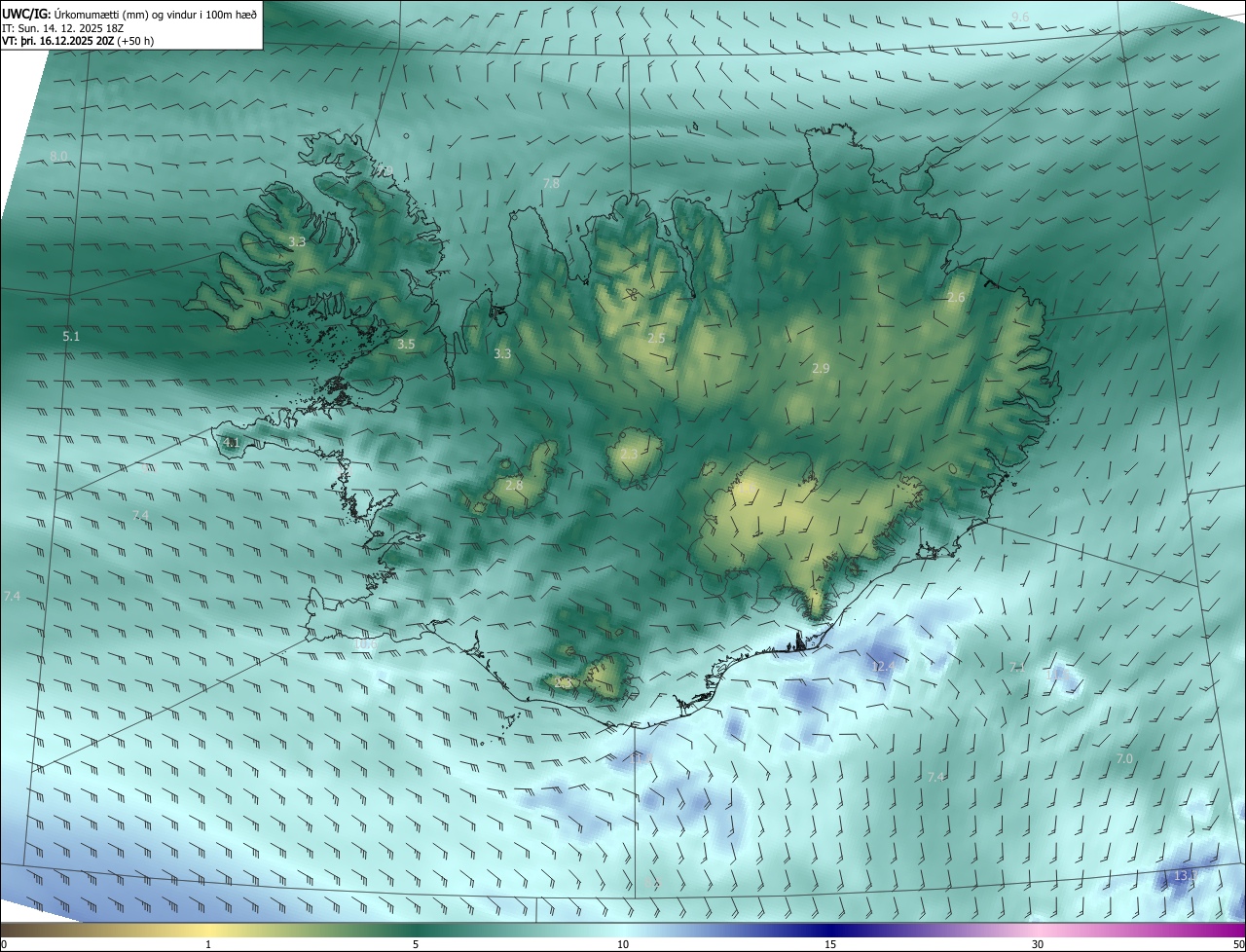Click the 0 tick label on the color scale
1246x952 pixels.
tap(4, 944)
